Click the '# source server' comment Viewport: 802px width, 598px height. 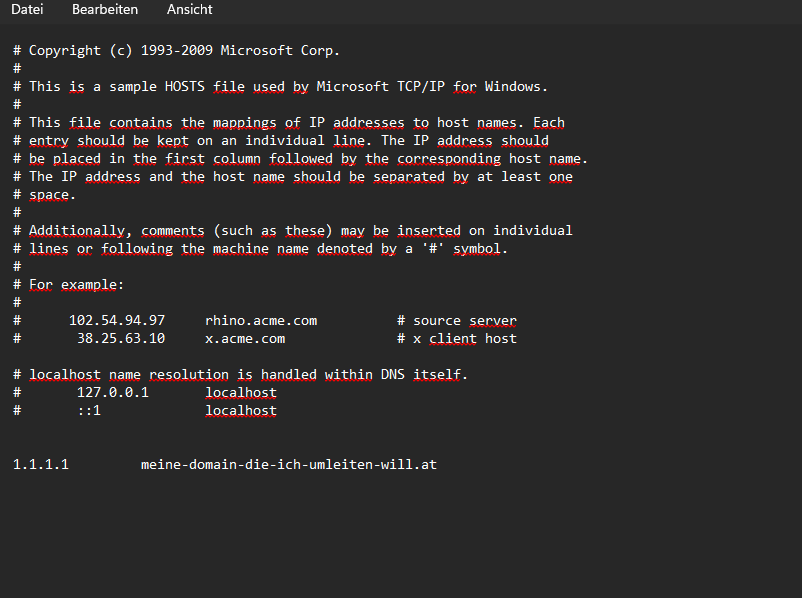[x=457, y=321]
